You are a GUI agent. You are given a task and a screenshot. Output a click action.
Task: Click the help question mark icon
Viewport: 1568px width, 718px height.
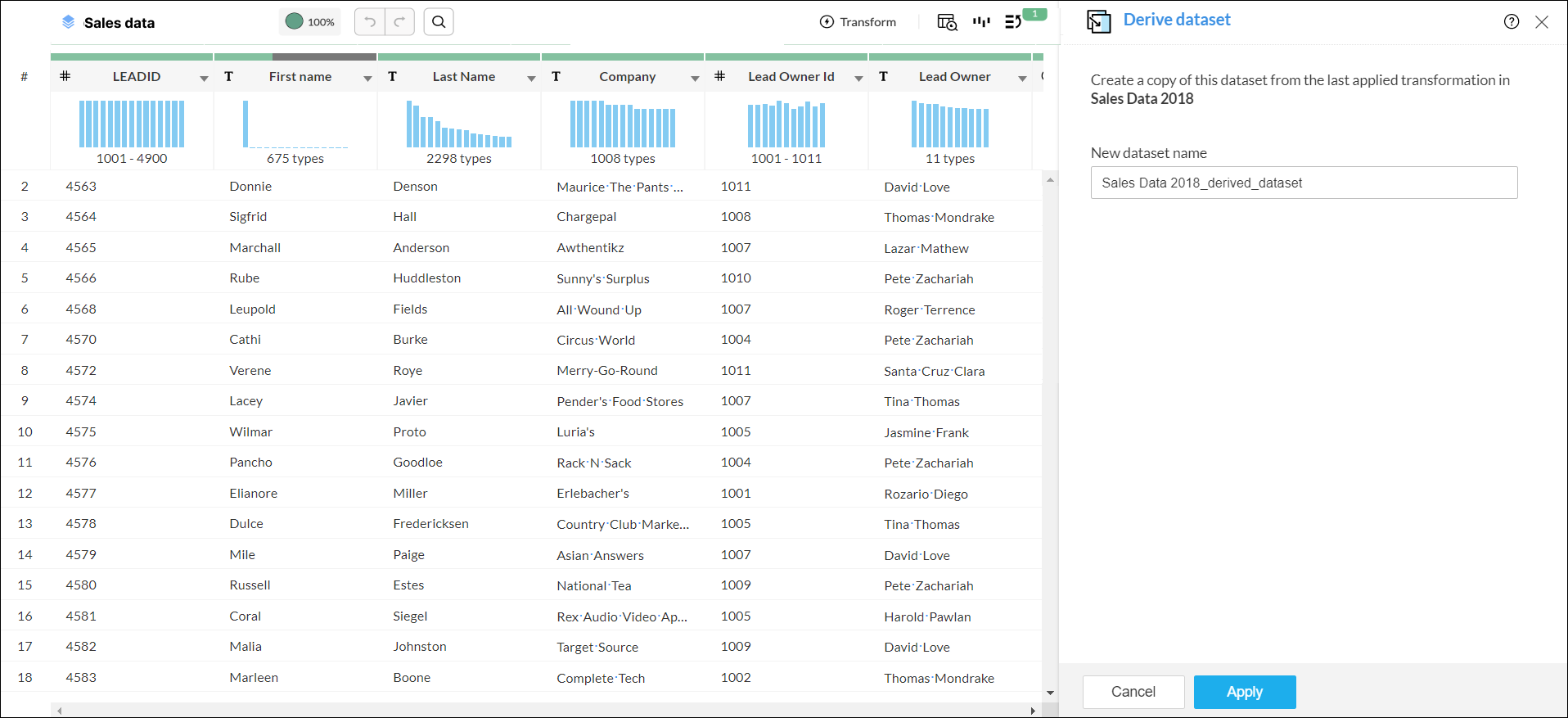[x=1511, y=22]
